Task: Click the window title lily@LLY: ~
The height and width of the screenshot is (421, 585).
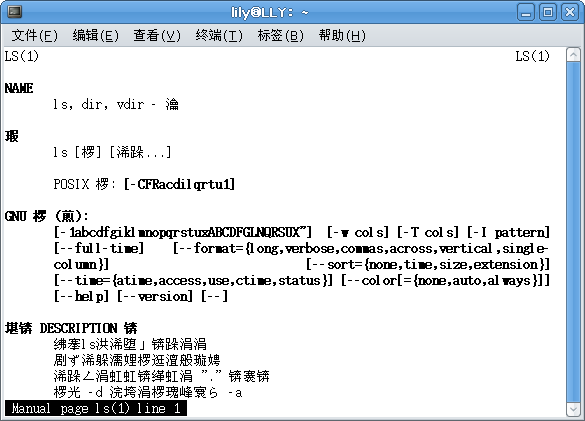Action: pos(269,12)
